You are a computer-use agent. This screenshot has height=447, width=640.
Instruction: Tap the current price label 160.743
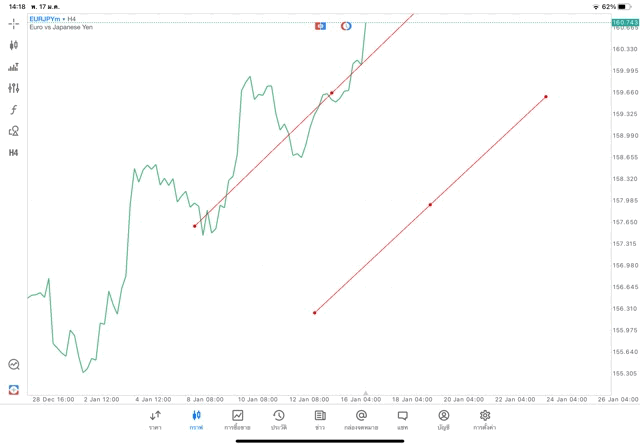coord(625,22)
